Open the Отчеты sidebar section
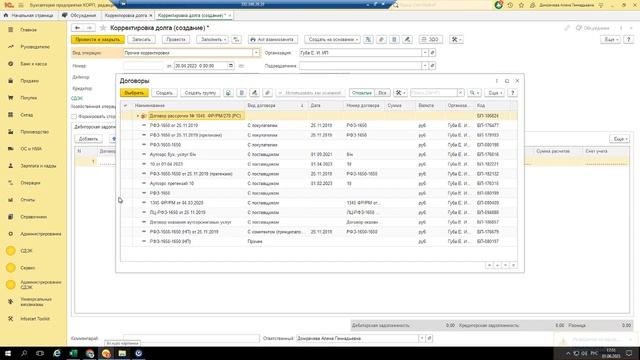 (x=27, y=200)
